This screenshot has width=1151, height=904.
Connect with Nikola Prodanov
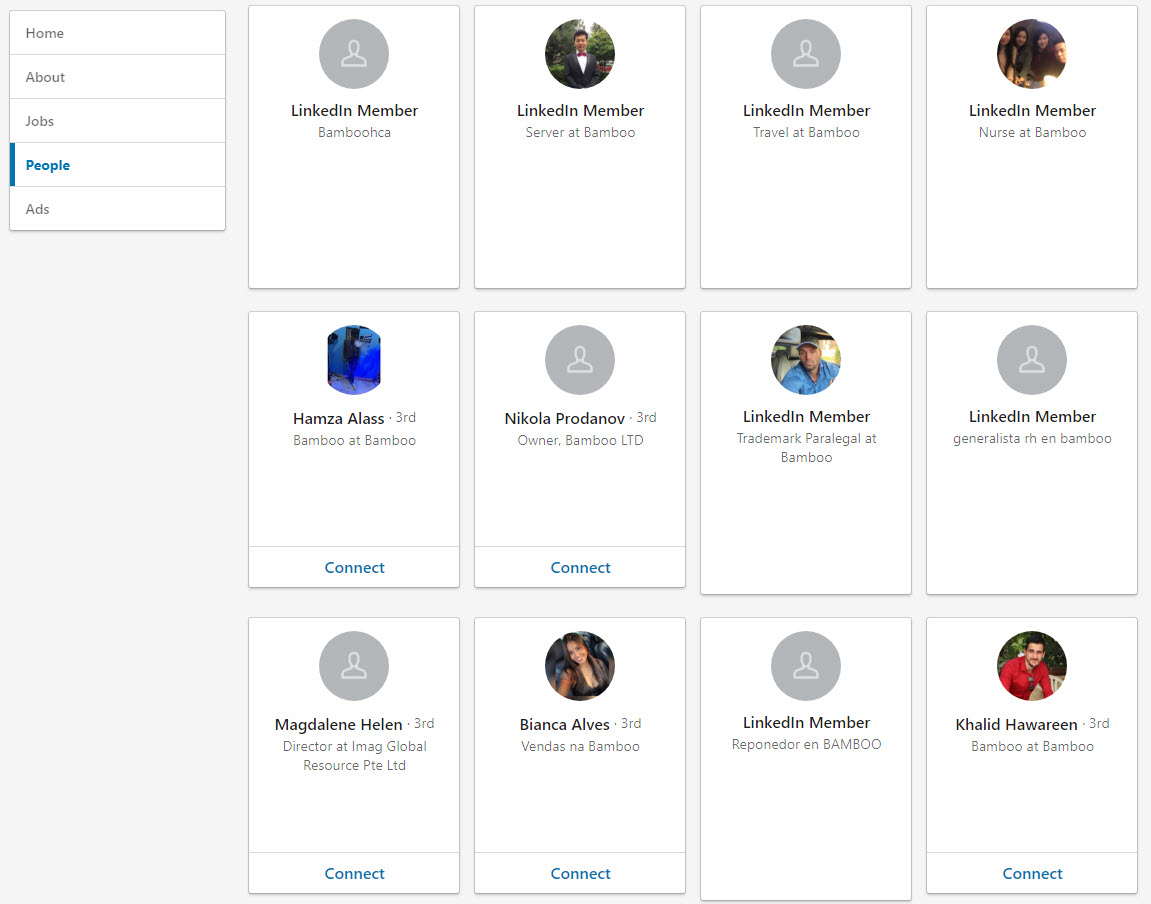click(580, 567)
